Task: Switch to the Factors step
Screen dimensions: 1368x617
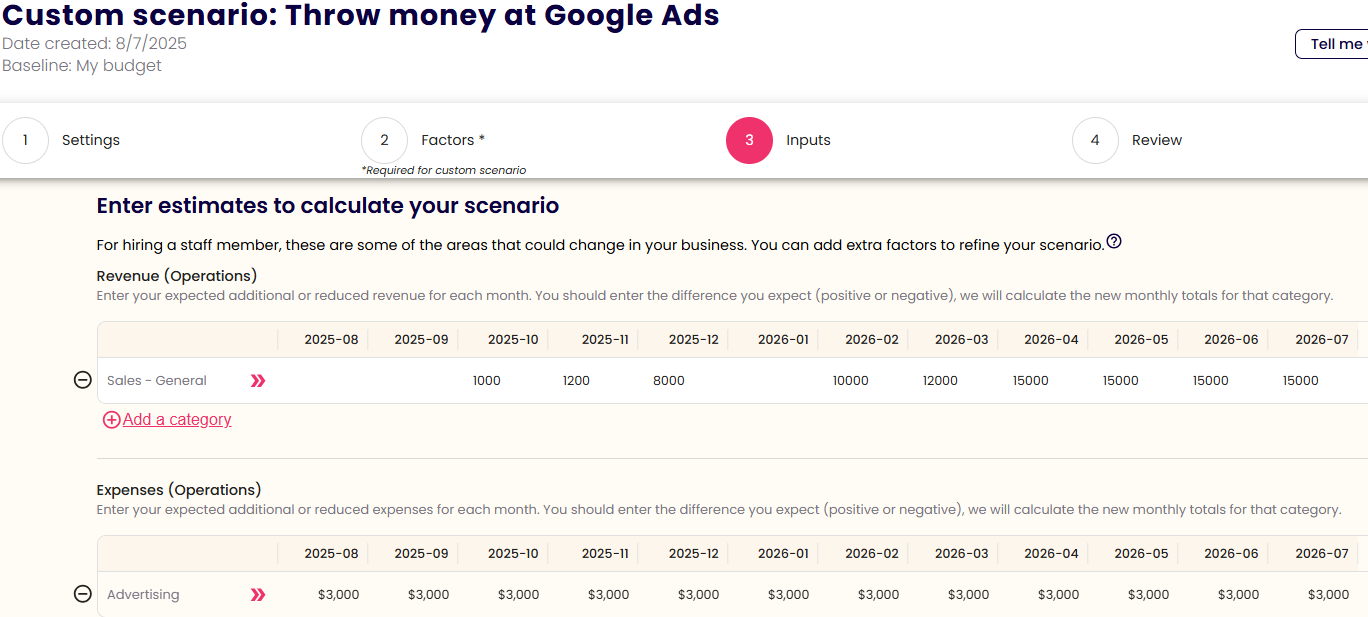Action: click(x=452, y=140)
